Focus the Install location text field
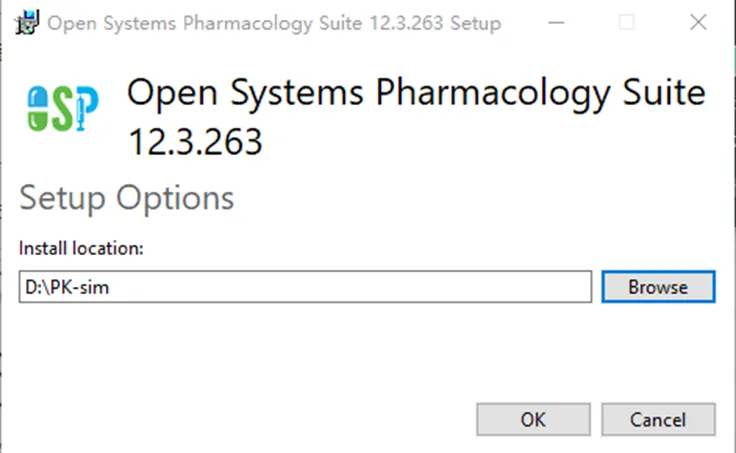The image size is (736, 453). point(305,287)
